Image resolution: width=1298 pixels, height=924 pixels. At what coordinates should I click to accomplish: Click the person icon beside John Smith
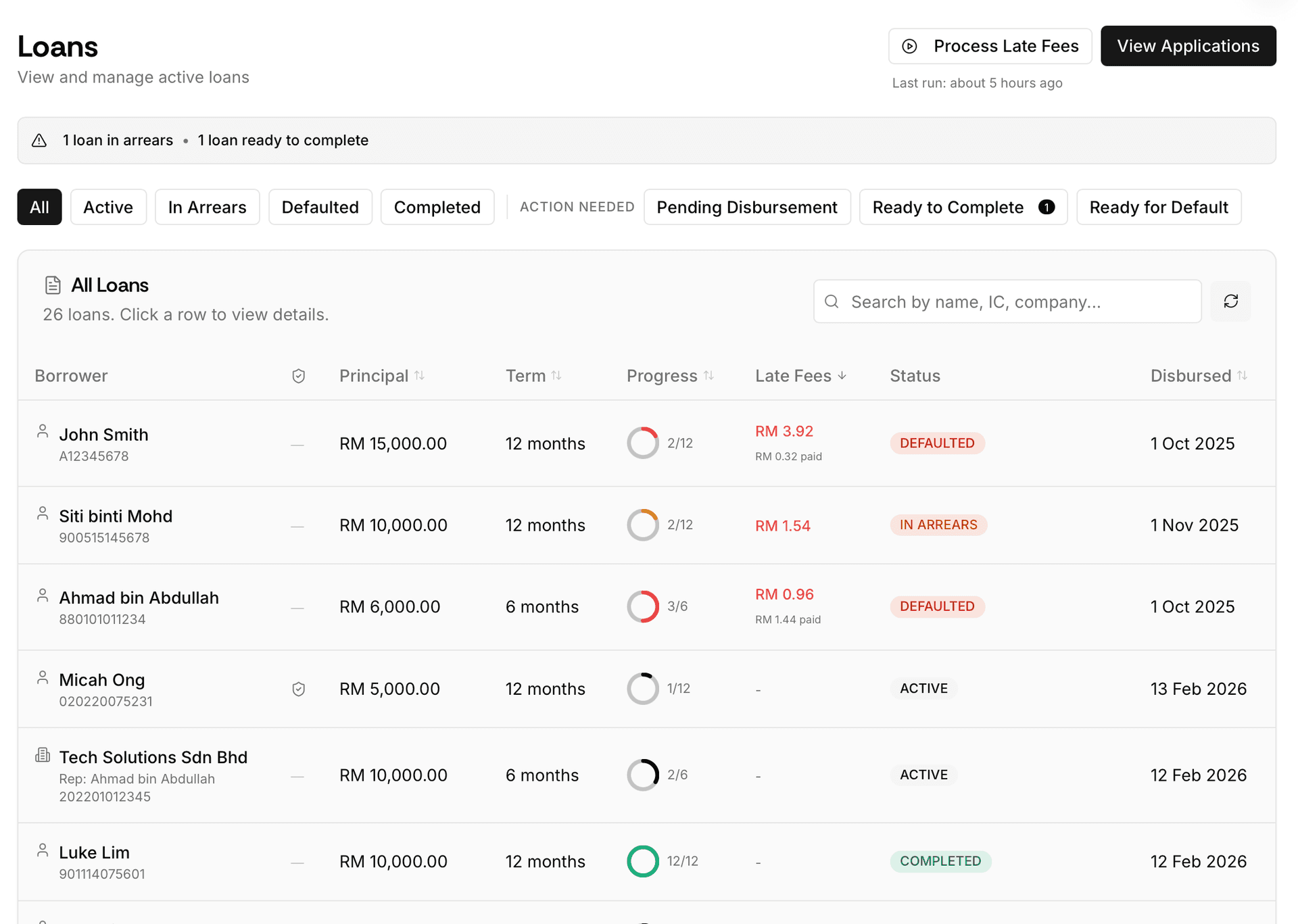pos(43,431)
